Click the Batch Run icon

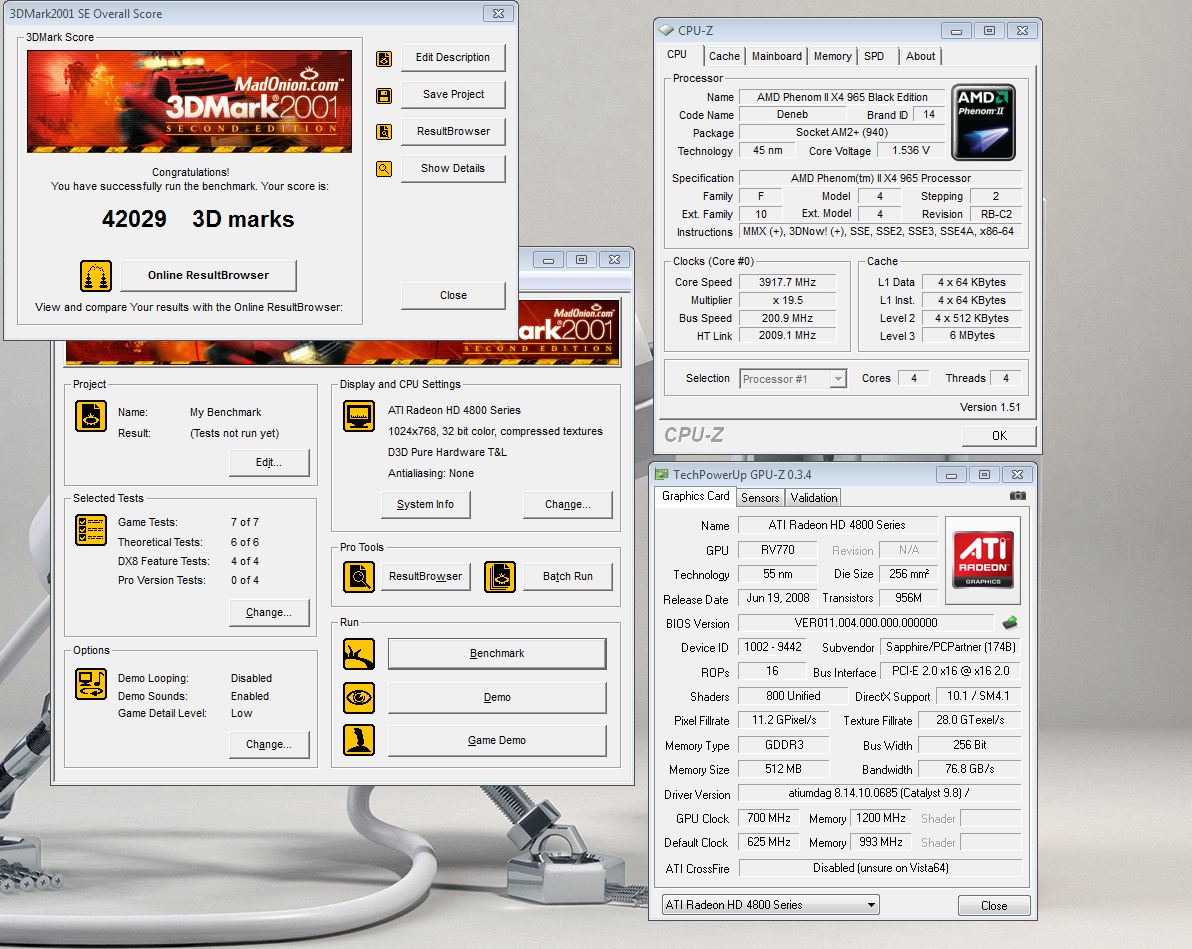click(499, 577)
